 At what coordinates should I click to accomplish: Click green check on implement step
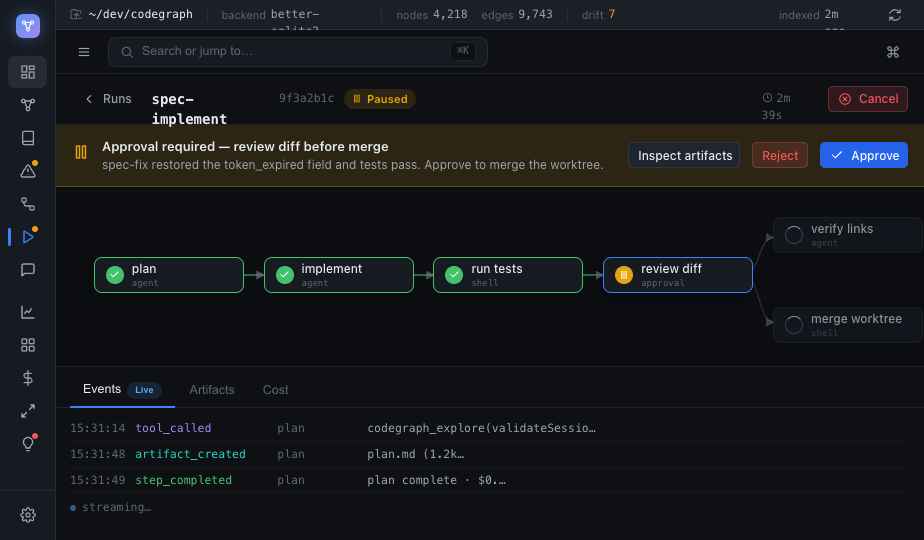285,275
